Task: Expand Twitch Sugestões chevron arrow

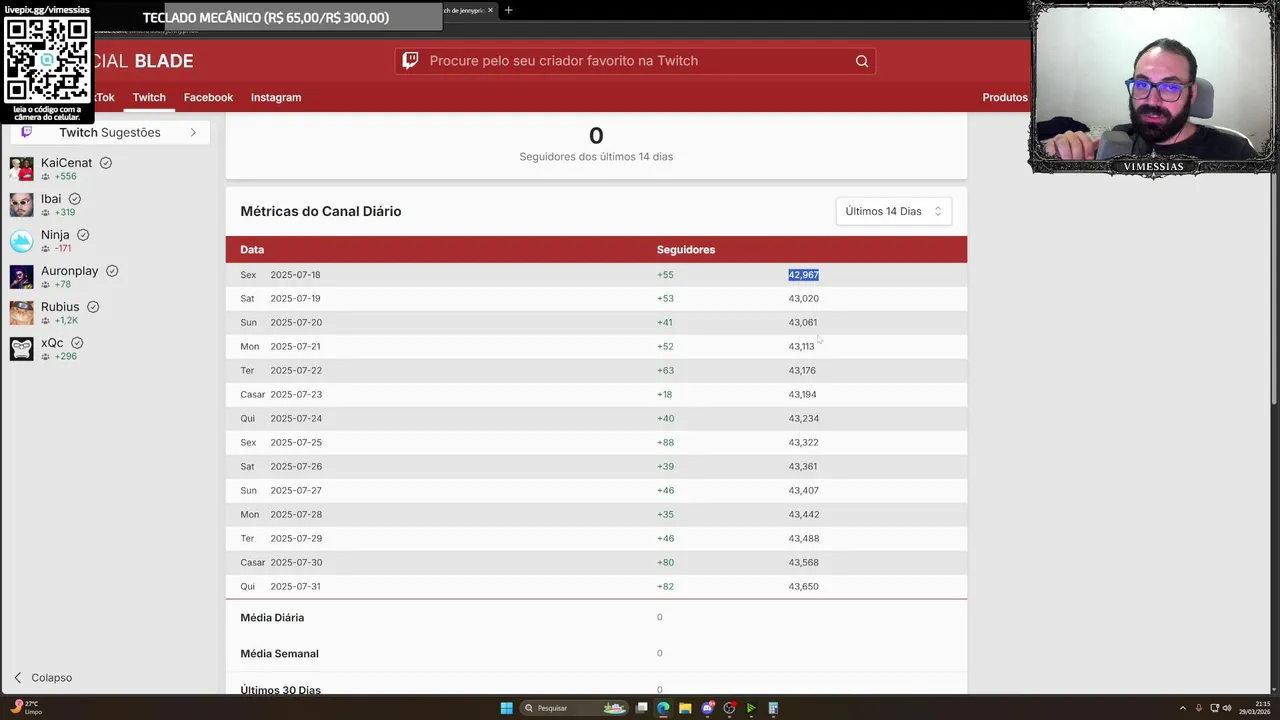Action: 193,132
